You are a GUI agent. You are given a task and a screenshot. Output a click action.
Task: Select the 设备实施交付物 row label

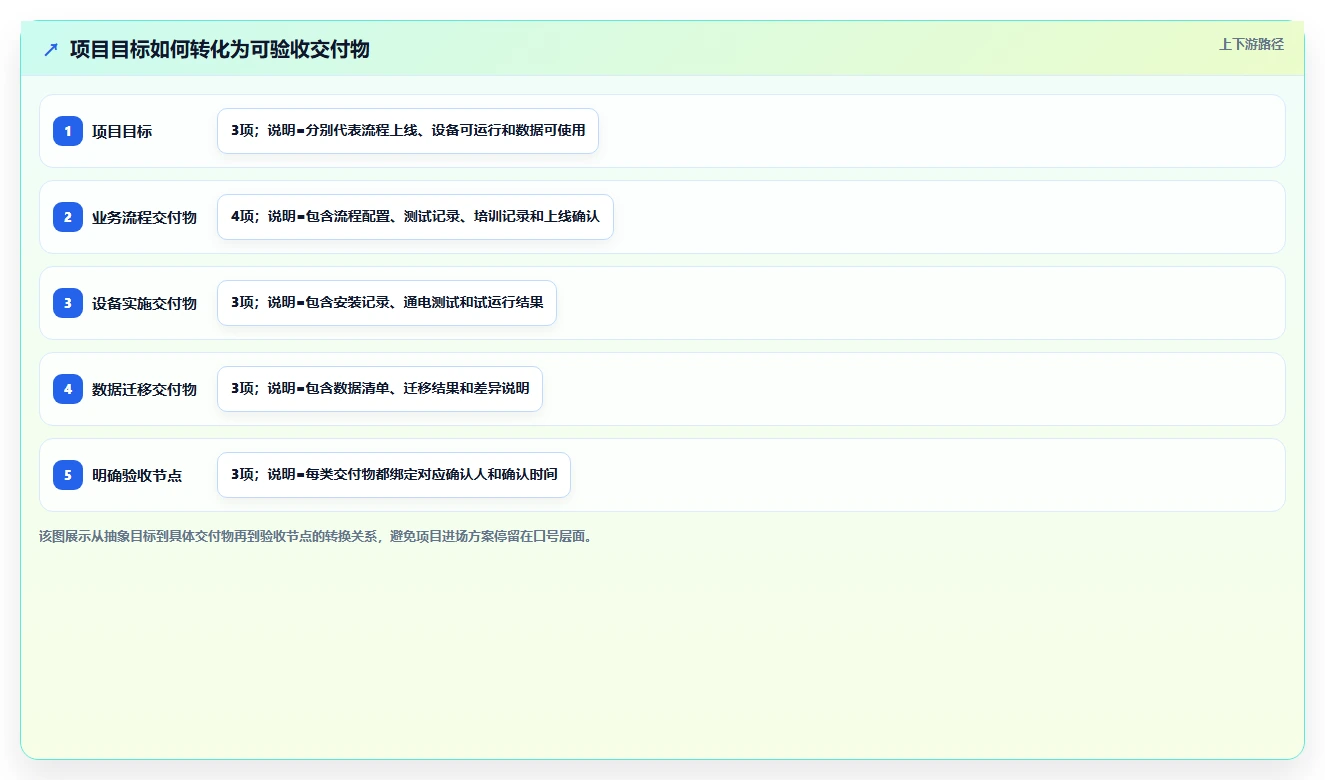144,303
